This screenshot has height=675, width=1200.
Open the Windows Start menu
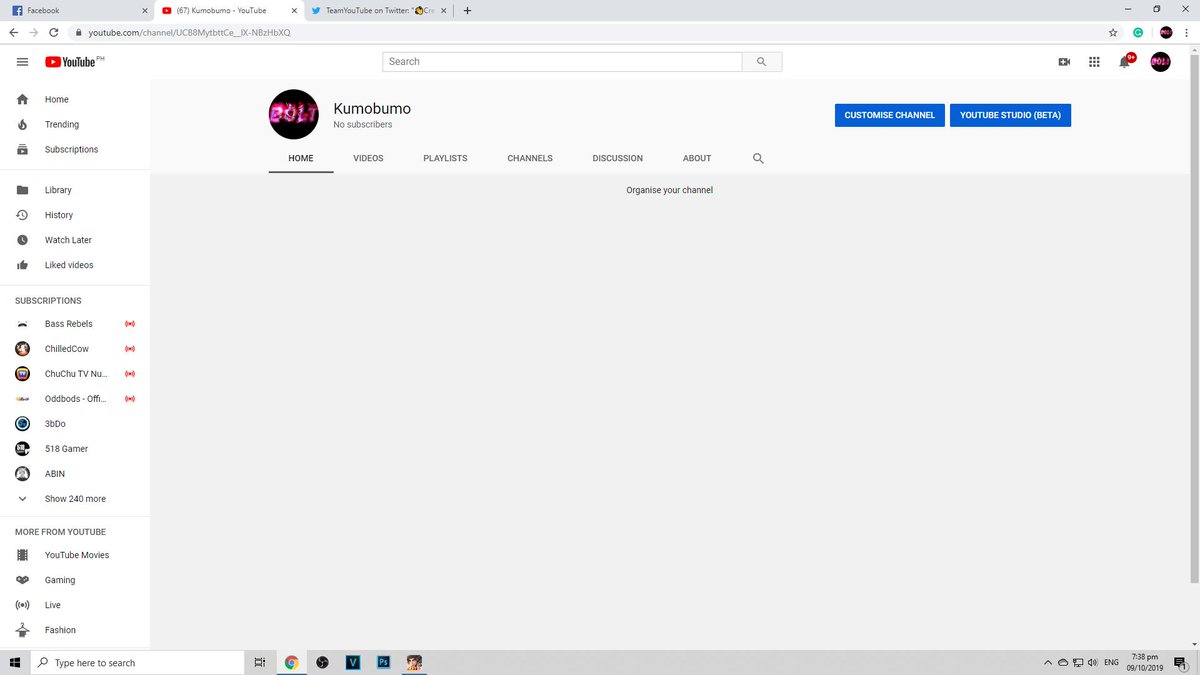coord(14,663)
